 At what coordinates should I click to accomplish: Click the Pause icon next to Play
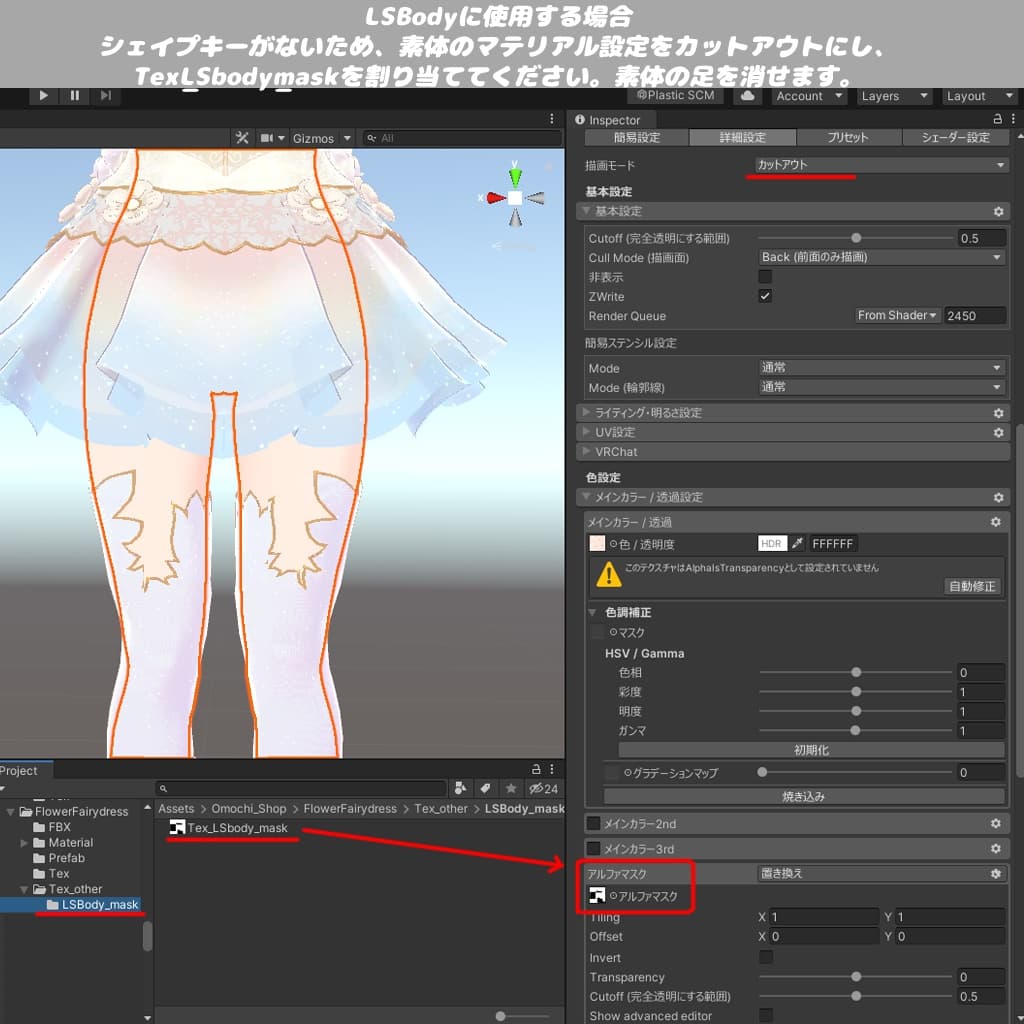pyautogui.click(x=73, y=96)
